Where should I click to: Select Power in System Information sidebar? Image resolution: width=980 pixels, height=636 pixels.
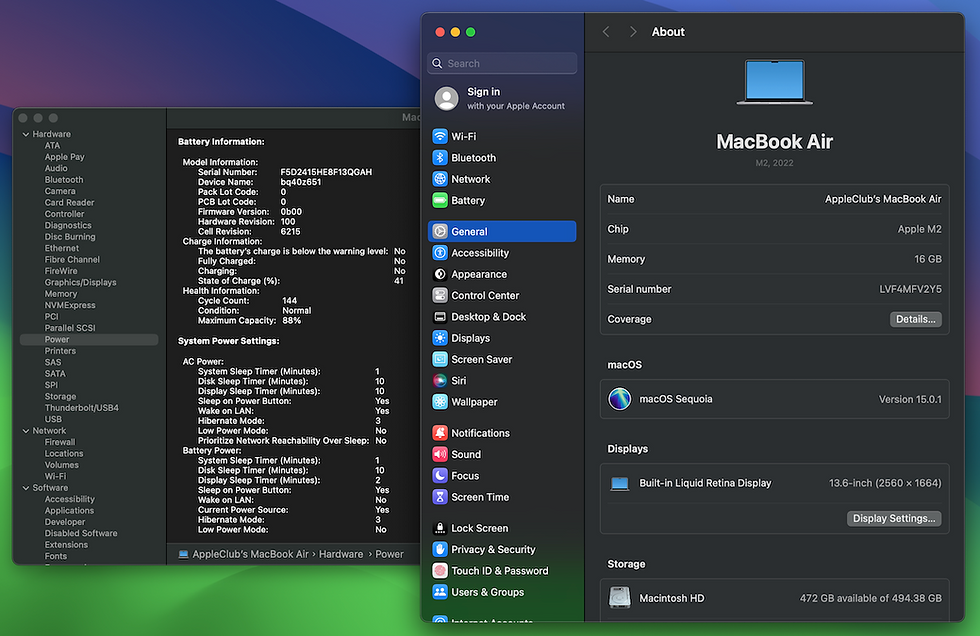pos(89,339)
